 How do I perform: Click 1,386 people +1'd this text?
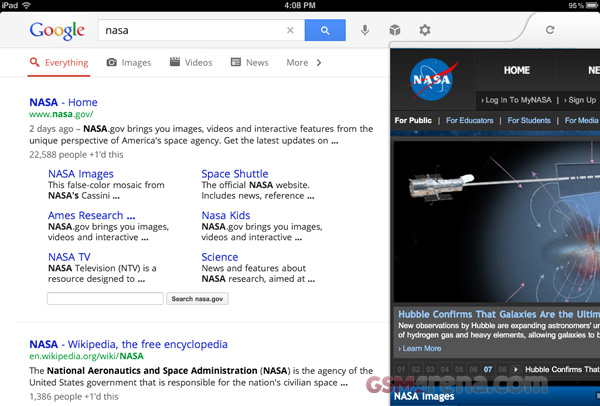tap(74, 396)
